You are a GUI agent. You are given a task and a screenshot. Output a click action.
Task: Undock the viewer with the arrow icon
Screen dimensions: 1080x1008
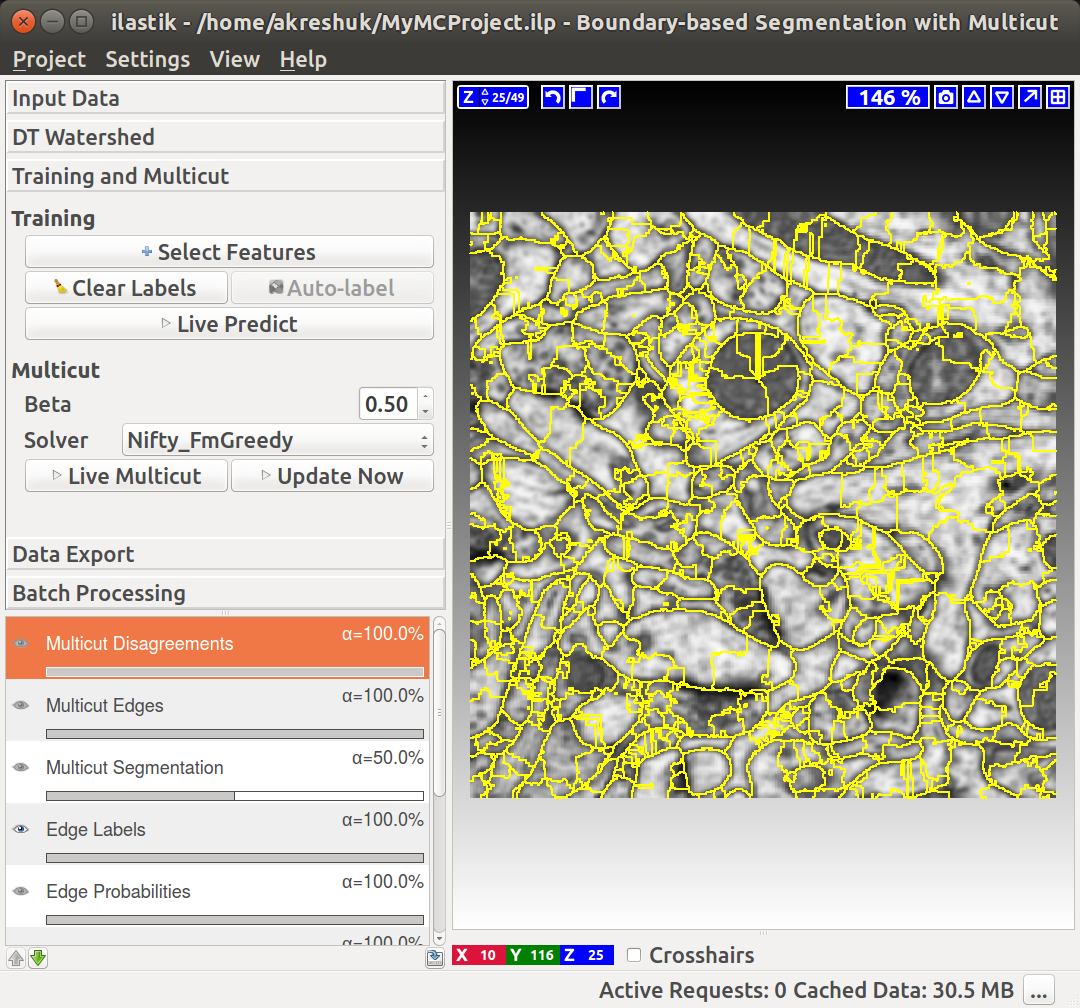(1030, 97)
